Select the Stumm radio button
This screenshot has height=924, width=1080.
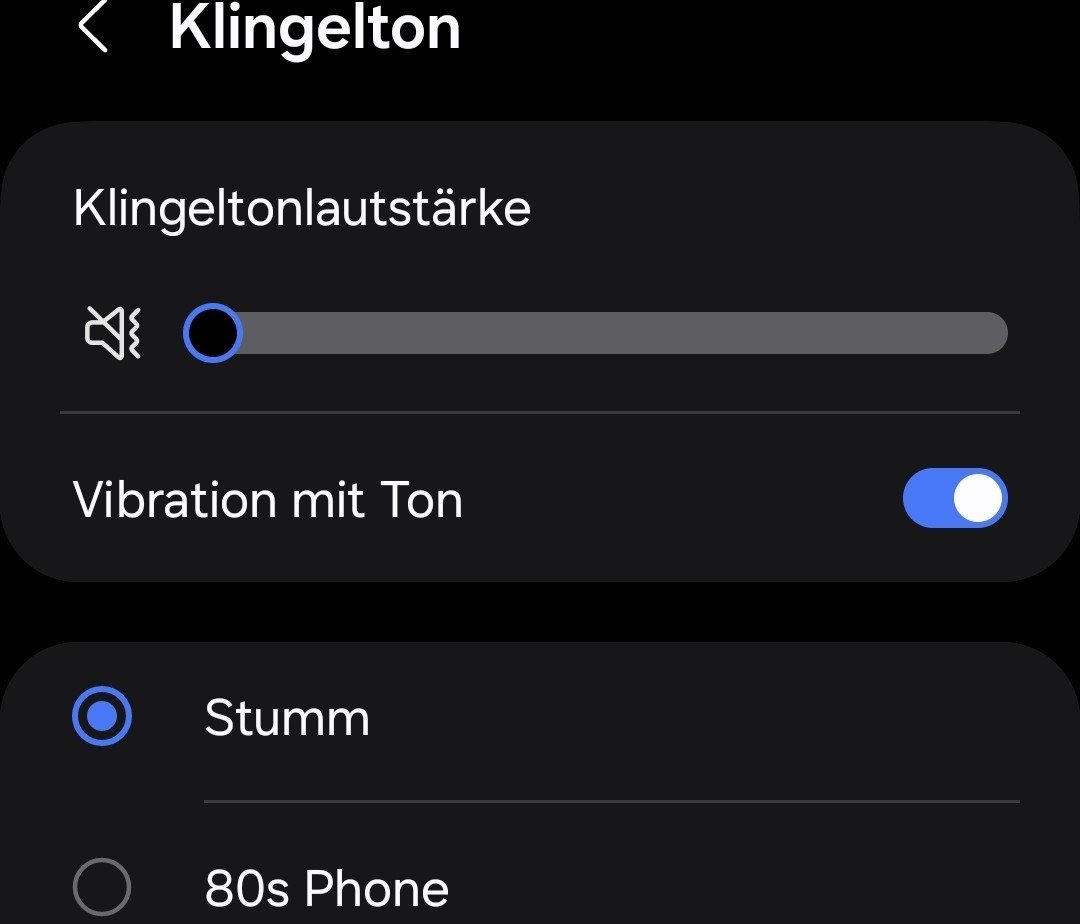pyautogui.click(x=102, y=717)
